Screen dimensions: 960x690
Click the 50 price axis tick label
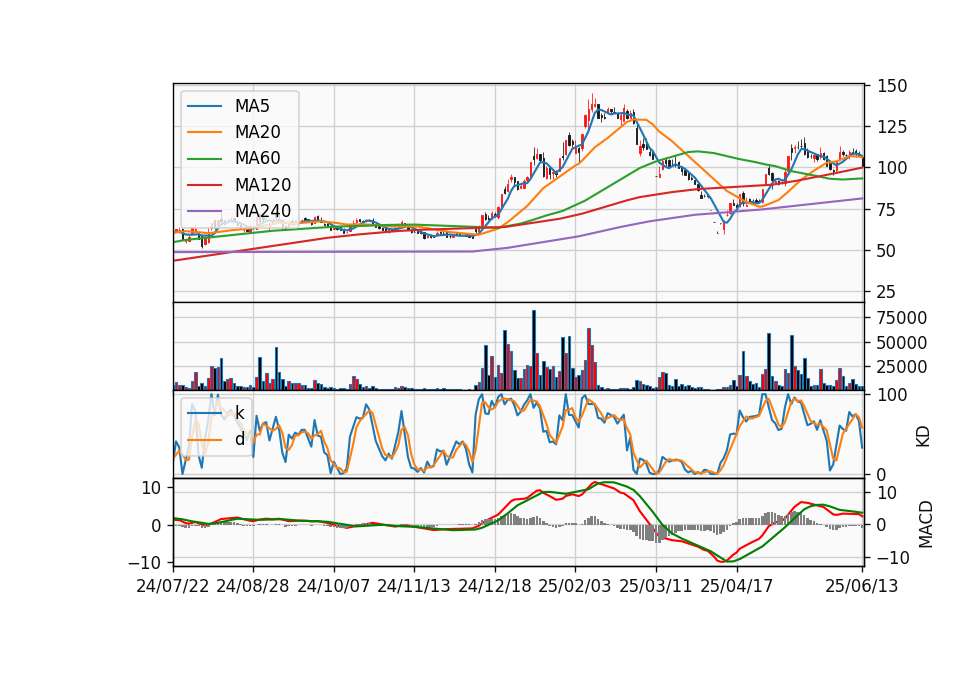pyautogui.click(x=887, y=251)
